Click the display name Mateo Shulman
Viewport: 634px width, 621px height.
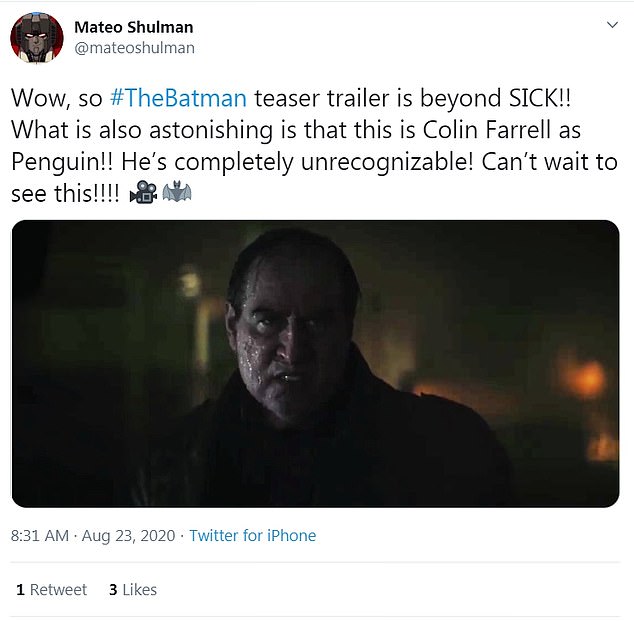[x=133, y=27]
